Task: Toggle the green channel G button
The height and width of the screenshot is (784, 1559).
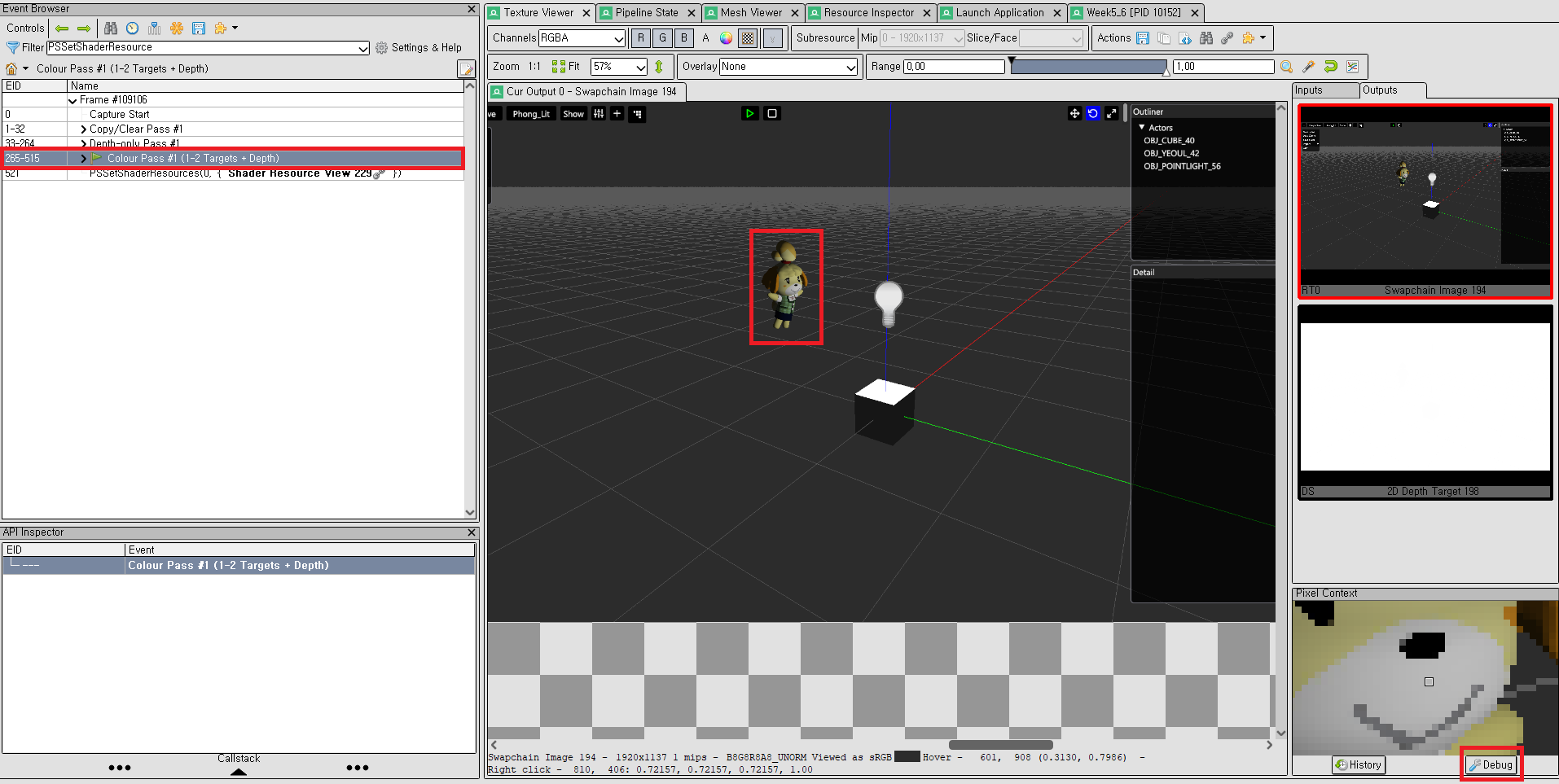Action: tap(663, 38)
